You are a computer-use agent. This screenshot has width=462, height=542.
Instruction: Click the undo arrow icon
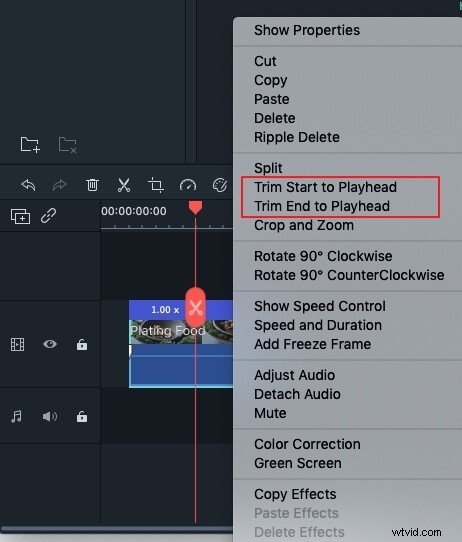pos(28,185)
